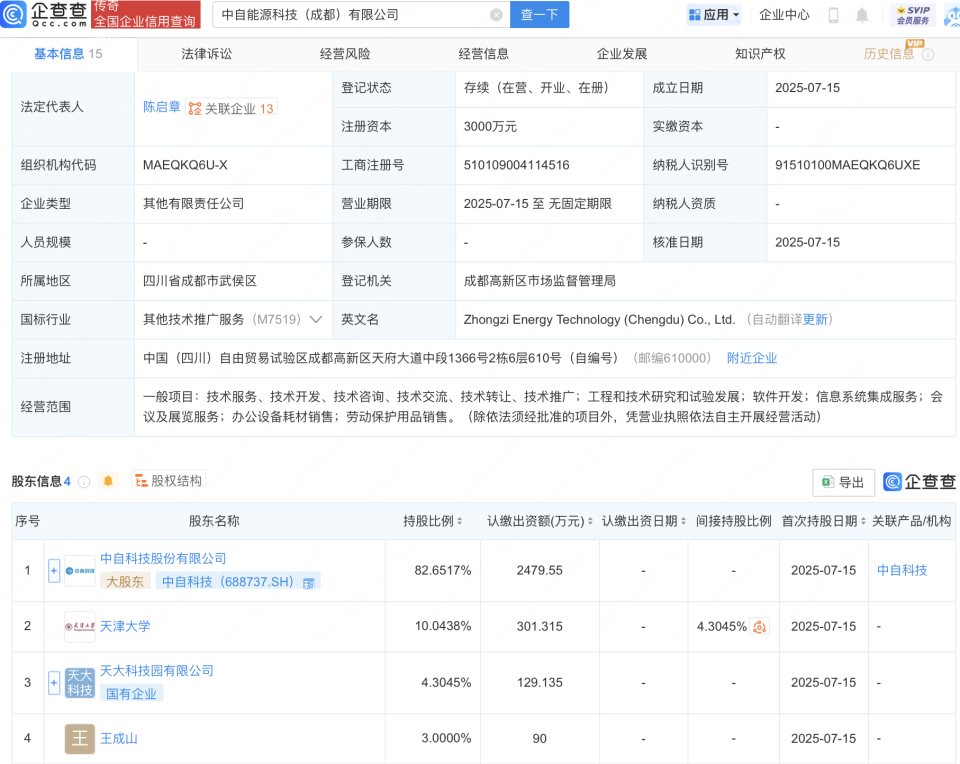Click 天津大学 logo thumbnail
The image size is (960, 764).
(80, 626)
